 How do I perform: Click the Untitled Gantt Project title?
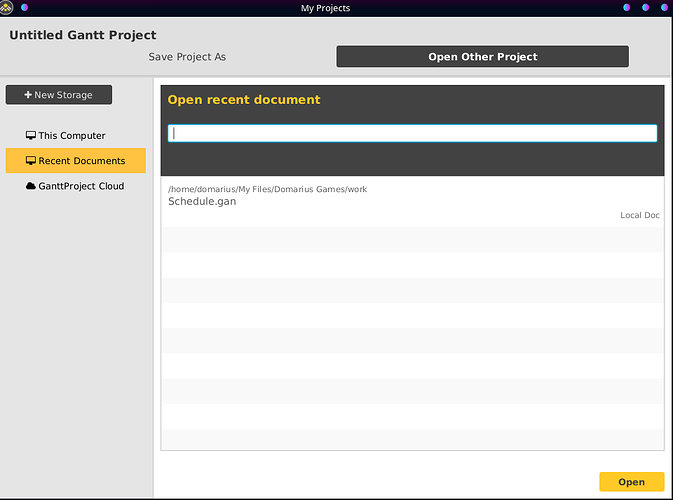tap(83, 35)
